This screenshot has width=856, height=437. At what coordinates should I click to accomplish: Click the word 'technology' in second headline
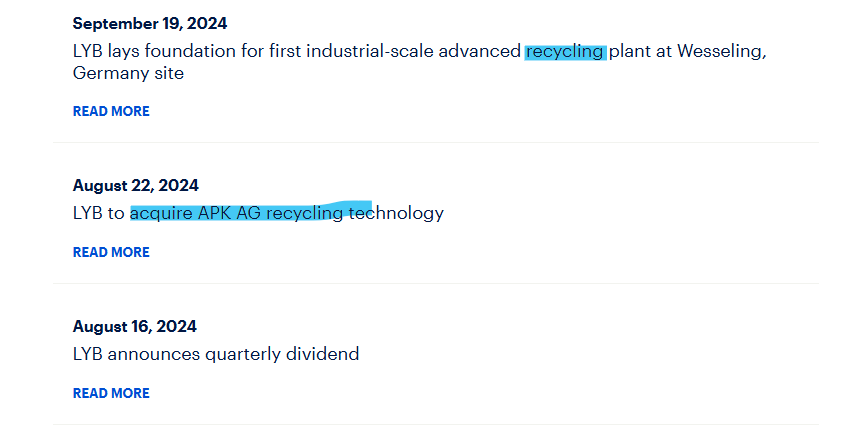[x=396, y=213]
